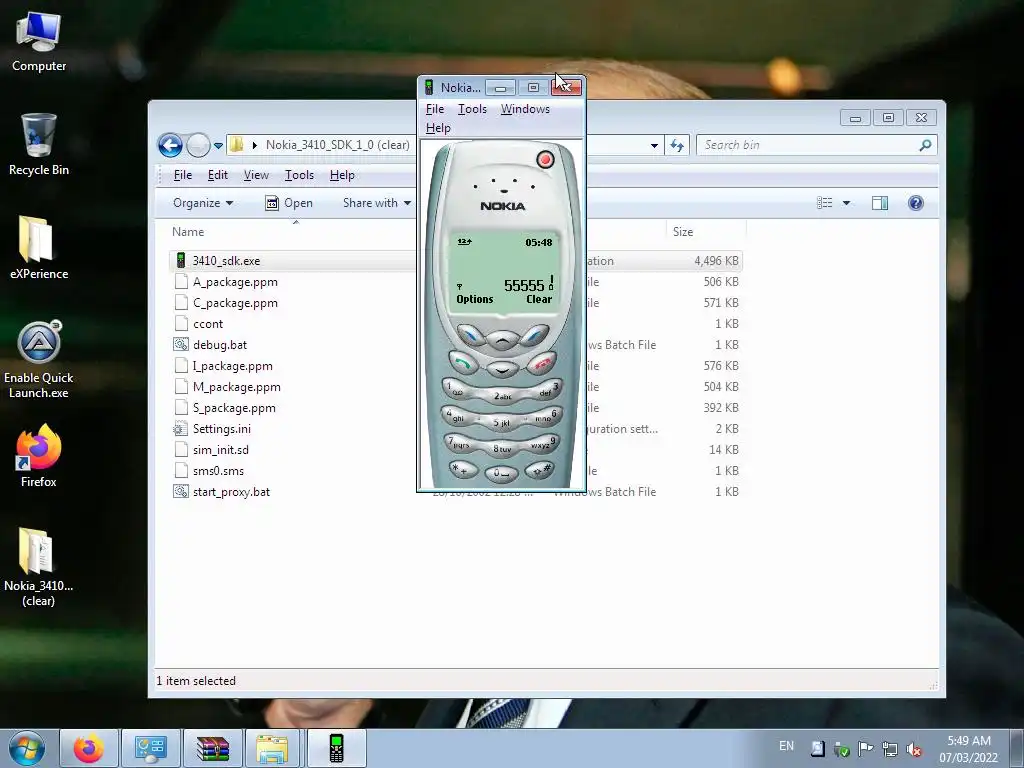Expand address bar history dropdown
This screenshot has width=1024, height=768.
(x=654, y=146)
